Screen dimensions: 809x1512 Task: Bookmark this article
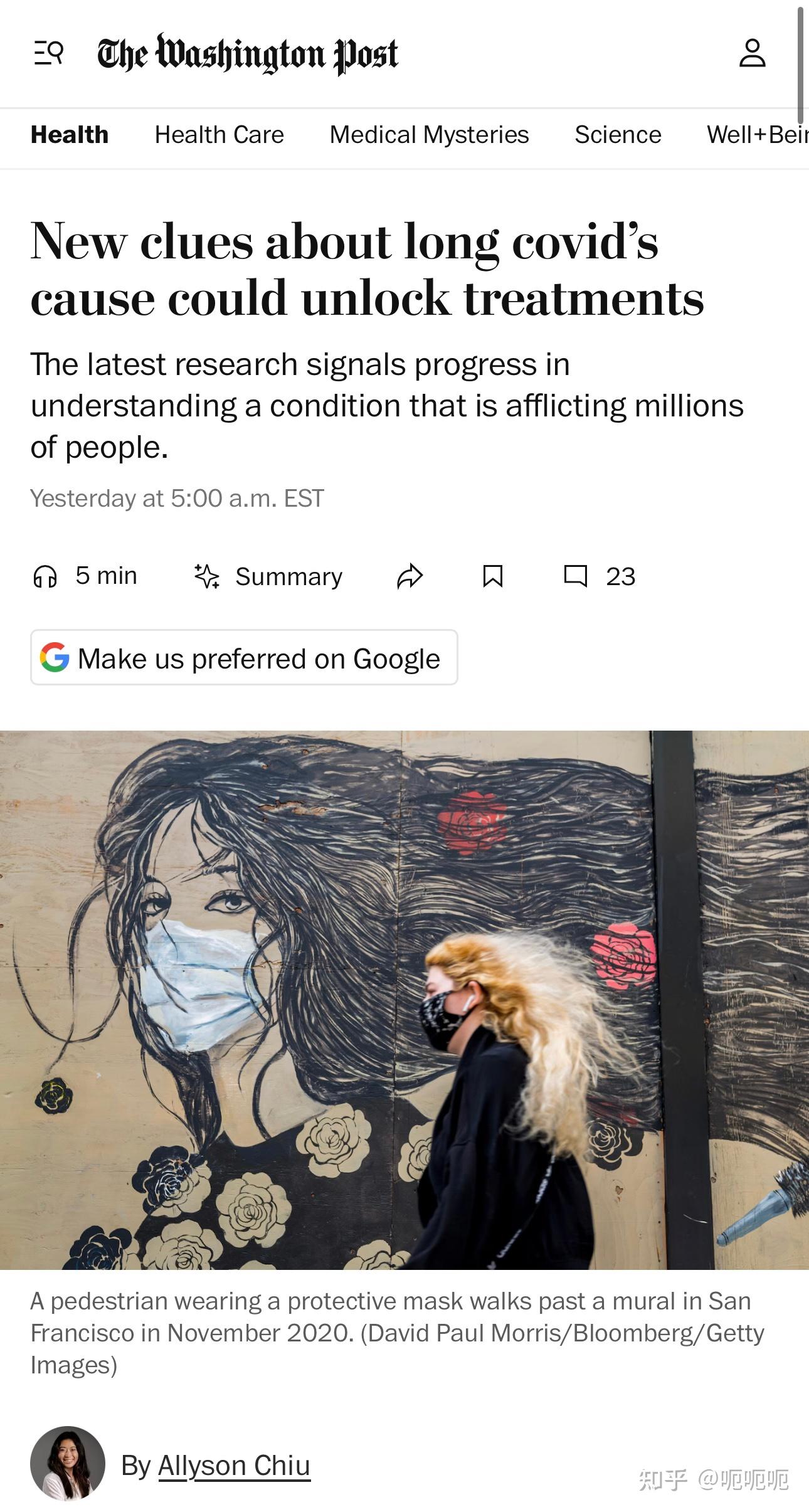coord(493,576)
